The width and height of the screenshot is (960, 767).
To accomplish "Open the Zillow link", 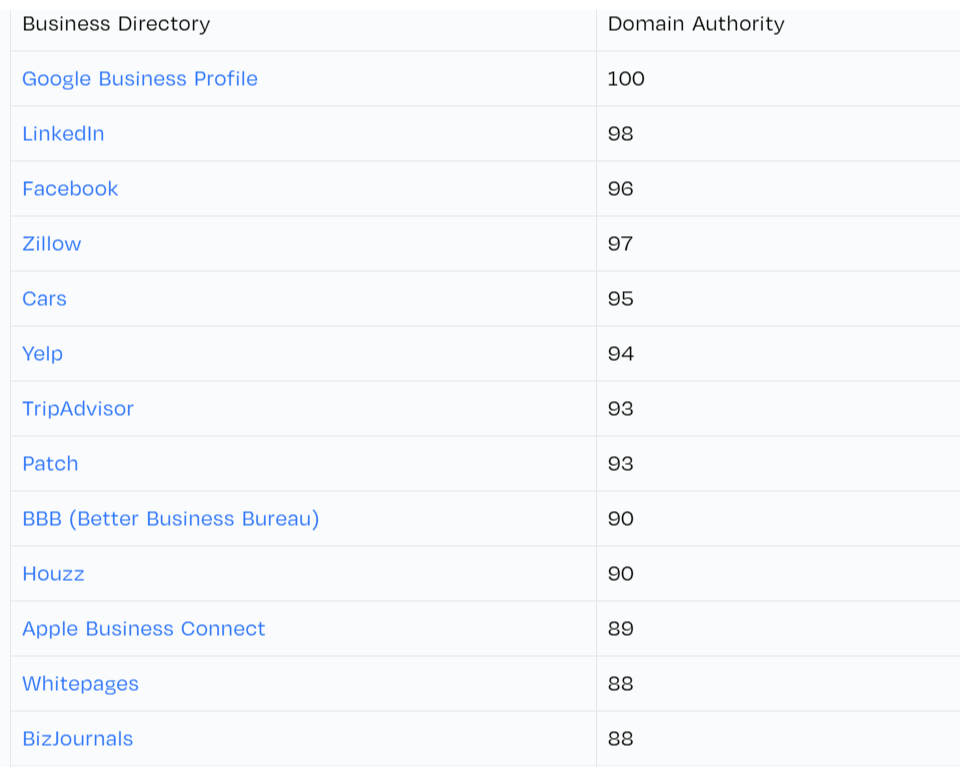I will 51,244.
